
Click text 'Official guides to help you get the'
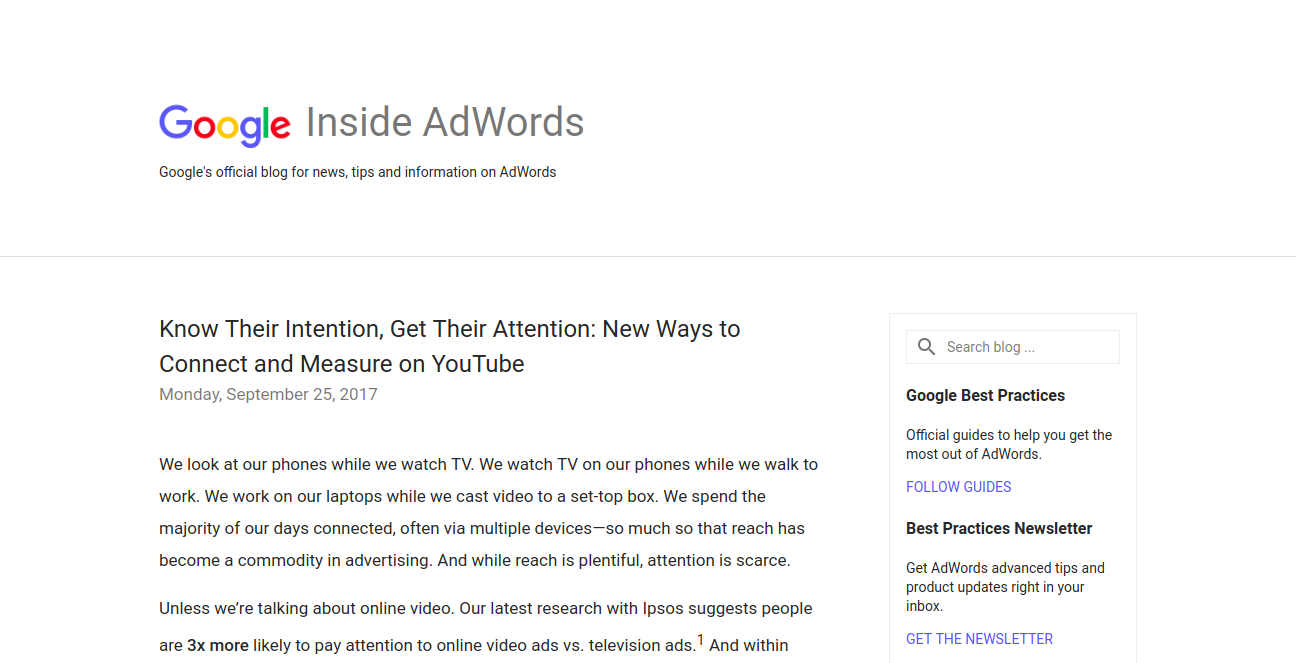tap(1009, 435)
